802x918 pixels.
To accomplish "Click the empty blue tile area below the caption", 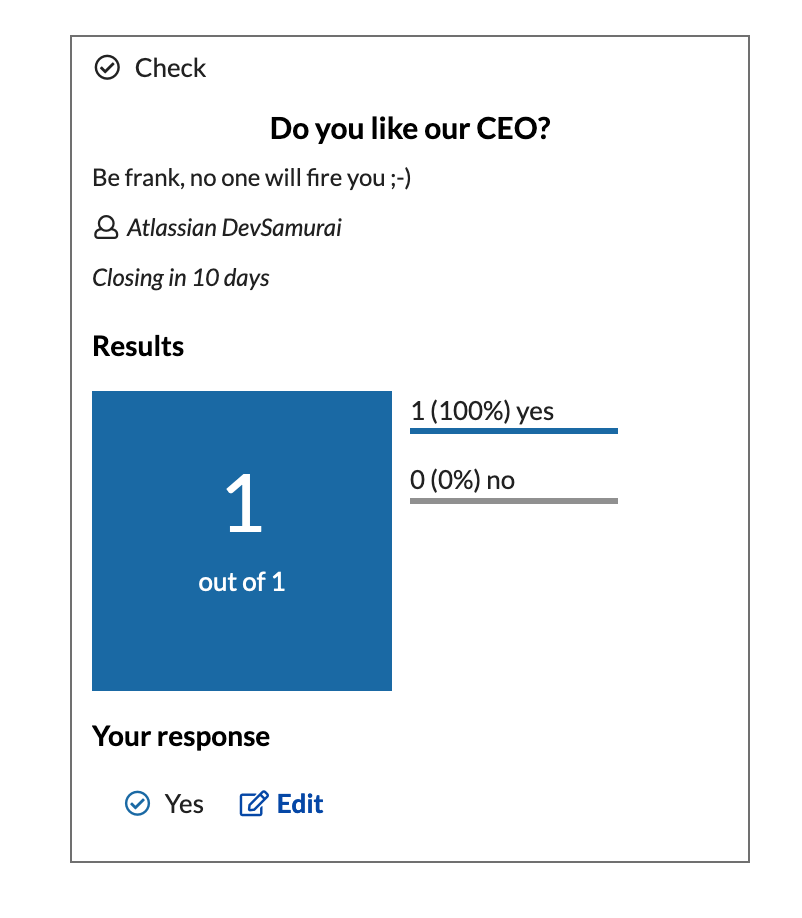I will click(242, 645).
